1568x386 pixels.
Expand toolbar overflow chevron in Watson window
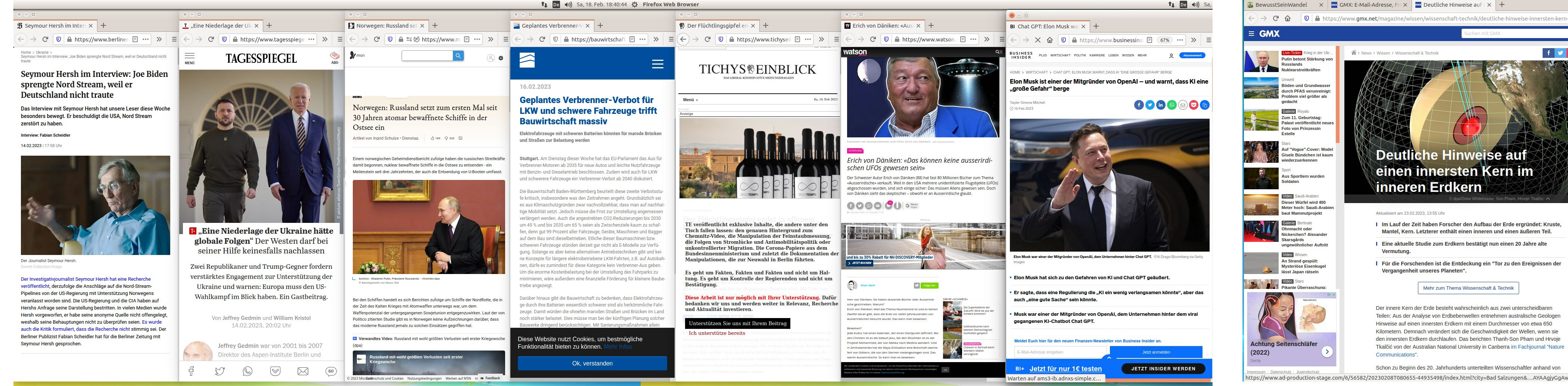pyautogui.click(x=987, y=39)
